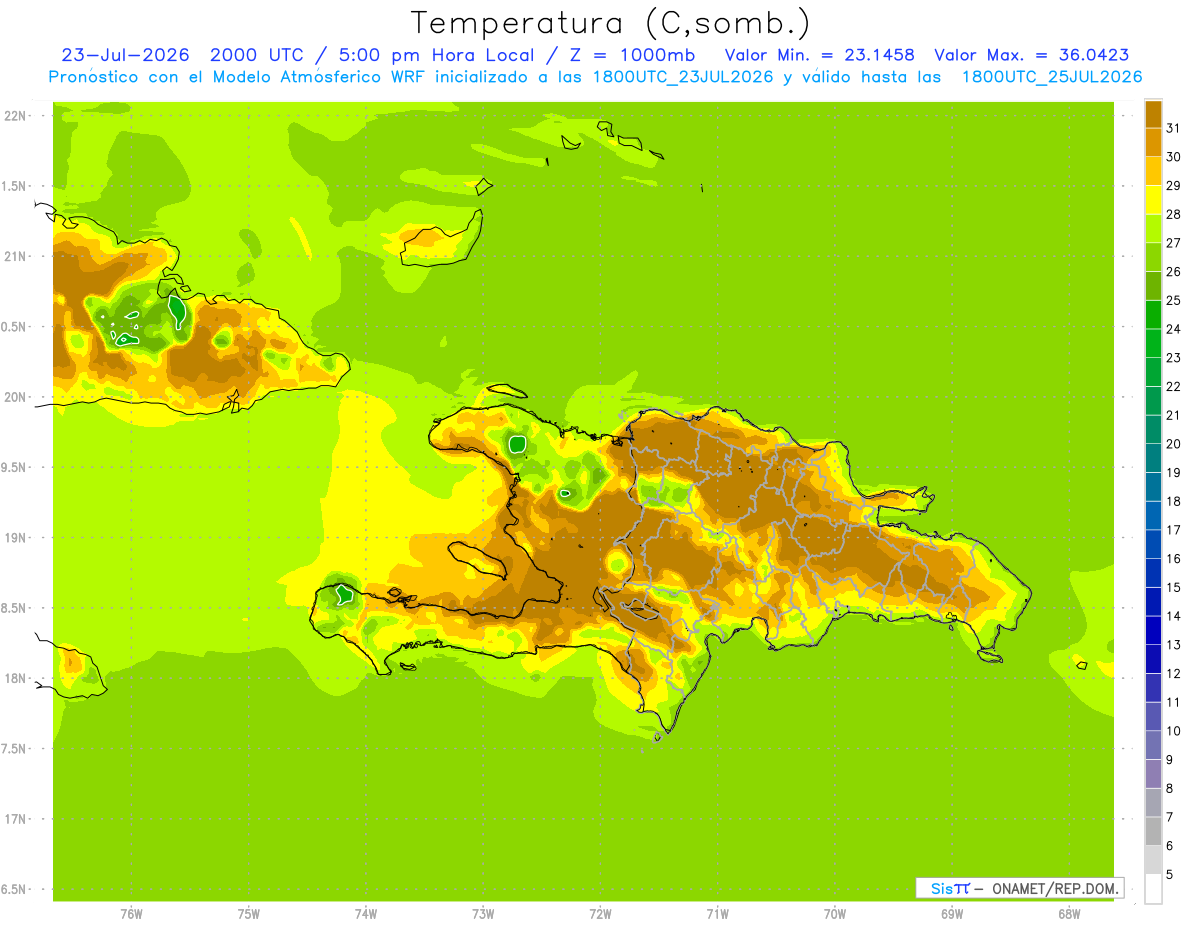Click "5:00 pm Hora Local" text

(x=438, y=55)
